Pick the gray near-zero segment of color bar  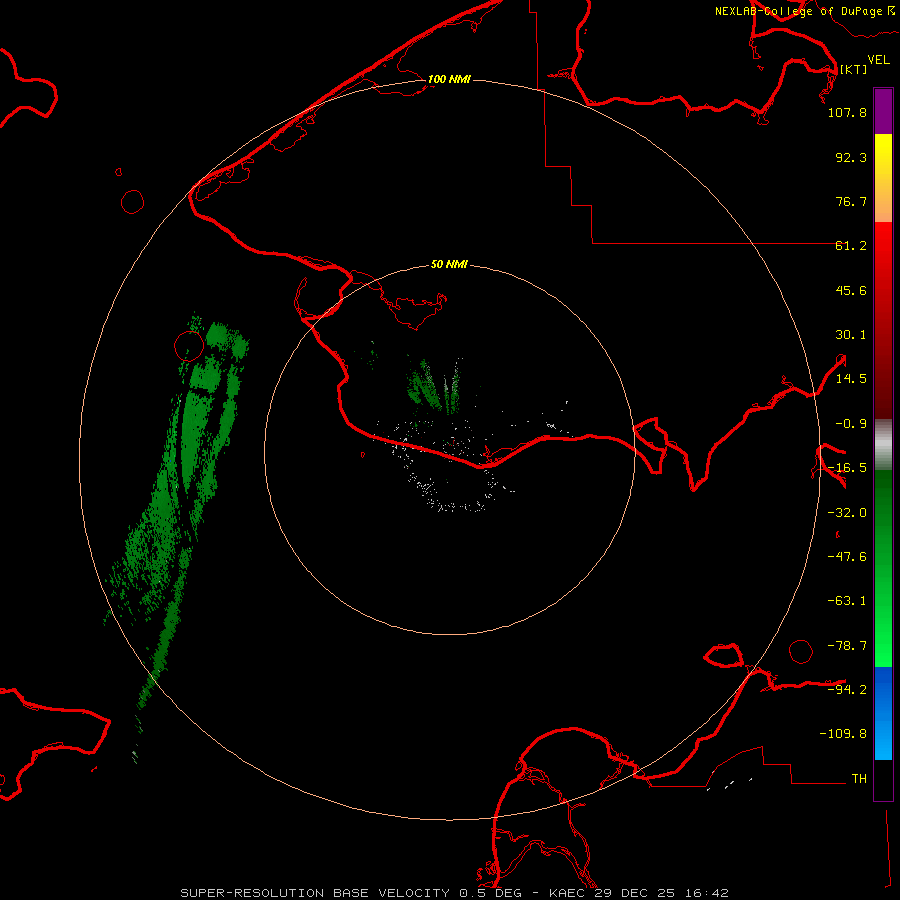click(883, 445)
